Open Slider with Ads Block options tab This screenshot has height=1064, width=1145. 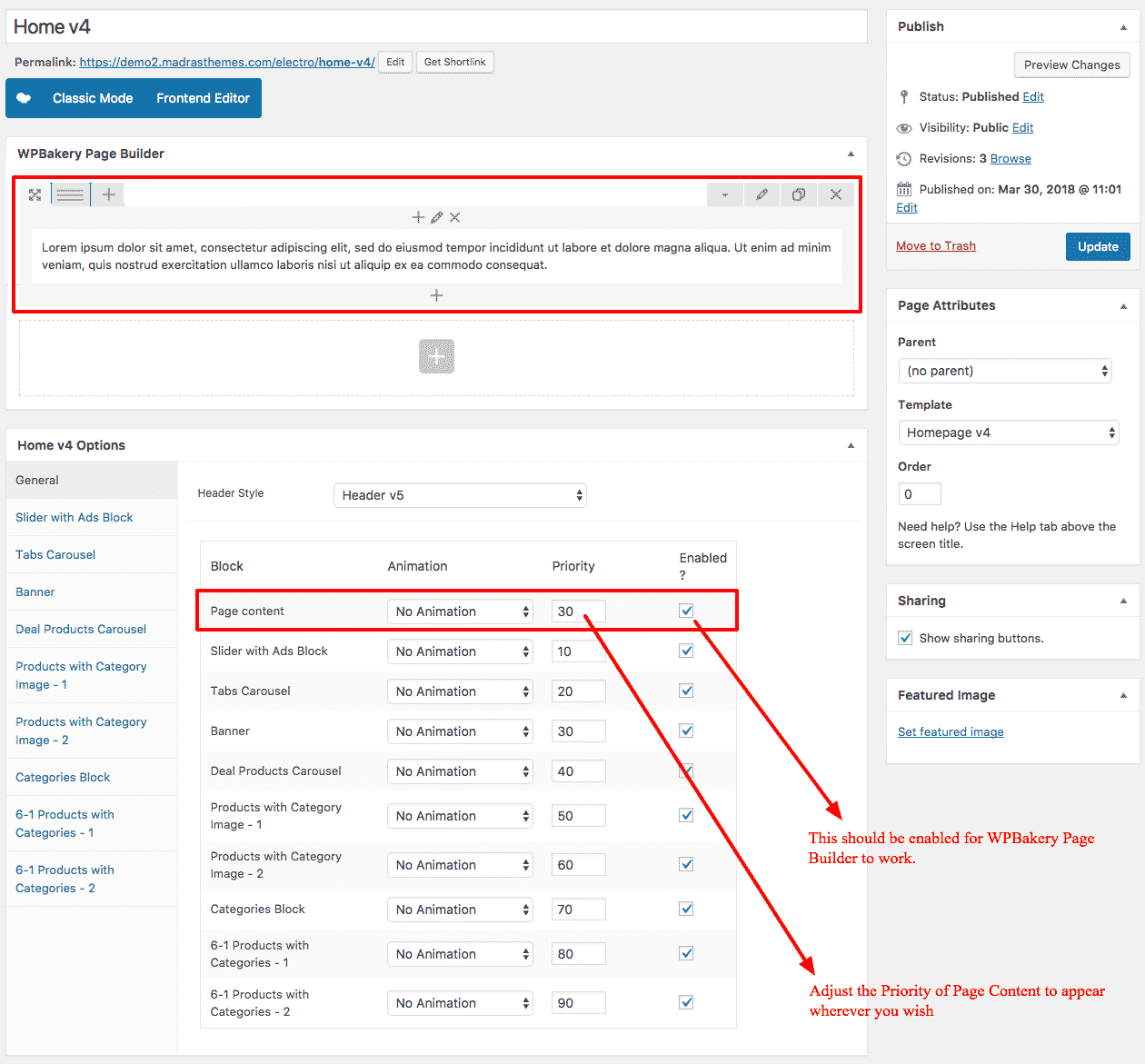(92, 517)
